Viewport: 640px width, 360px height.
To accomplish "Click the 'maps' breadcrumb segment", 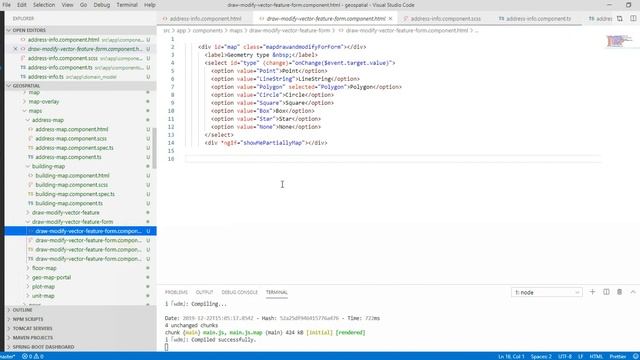I will click(236, 31).
